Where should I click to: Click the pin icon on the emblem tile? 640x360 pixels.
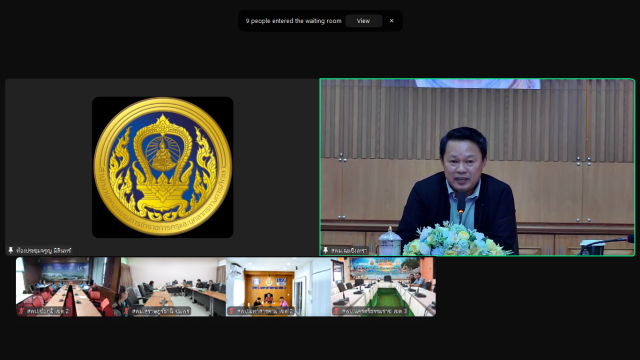pos(11,250)
